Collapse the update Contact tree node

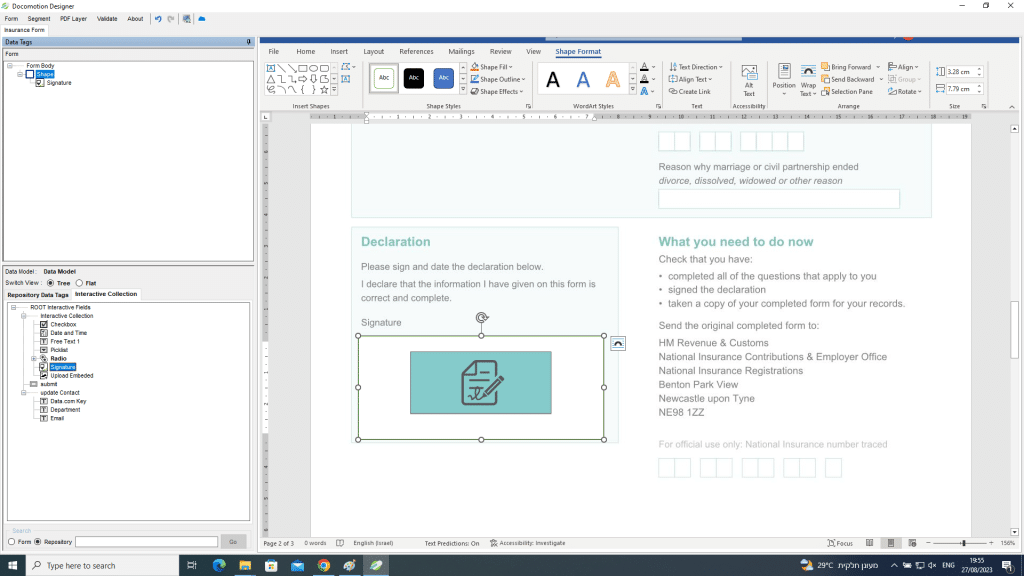coord(21,393)
